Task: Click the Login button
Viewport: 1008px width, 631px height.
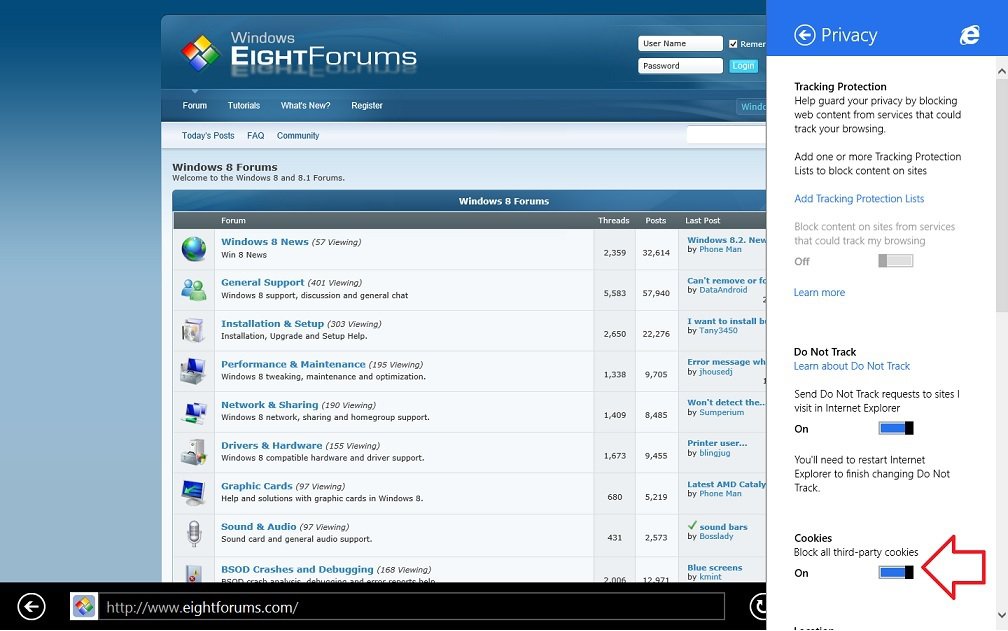Action: (x=743, y=66)
